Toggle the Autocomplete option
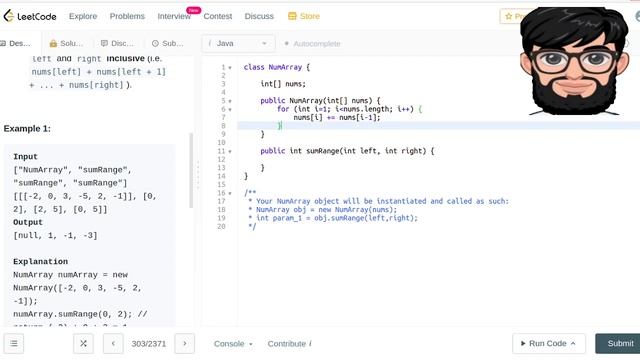 tap(312, 44)
